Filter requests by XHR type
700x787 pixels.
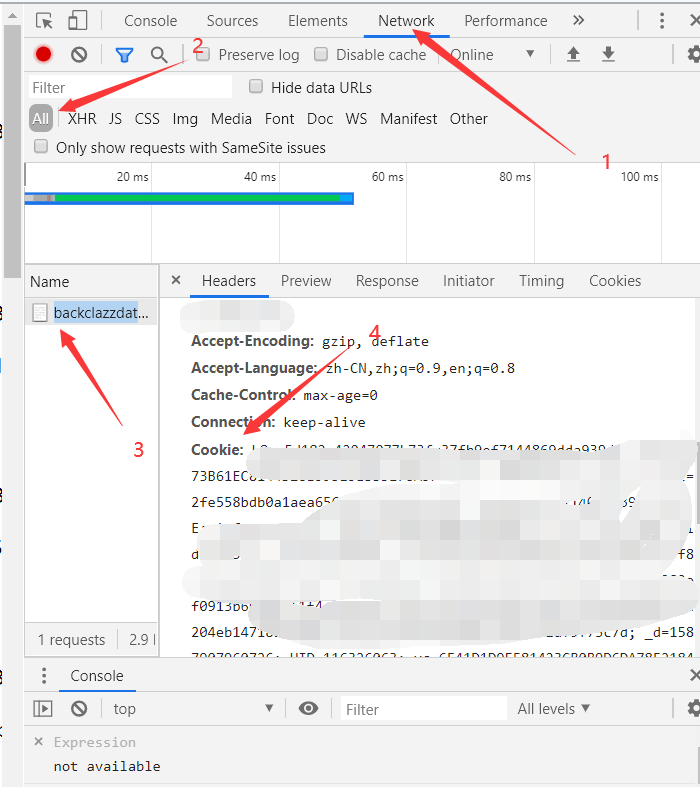click(82, 118)
